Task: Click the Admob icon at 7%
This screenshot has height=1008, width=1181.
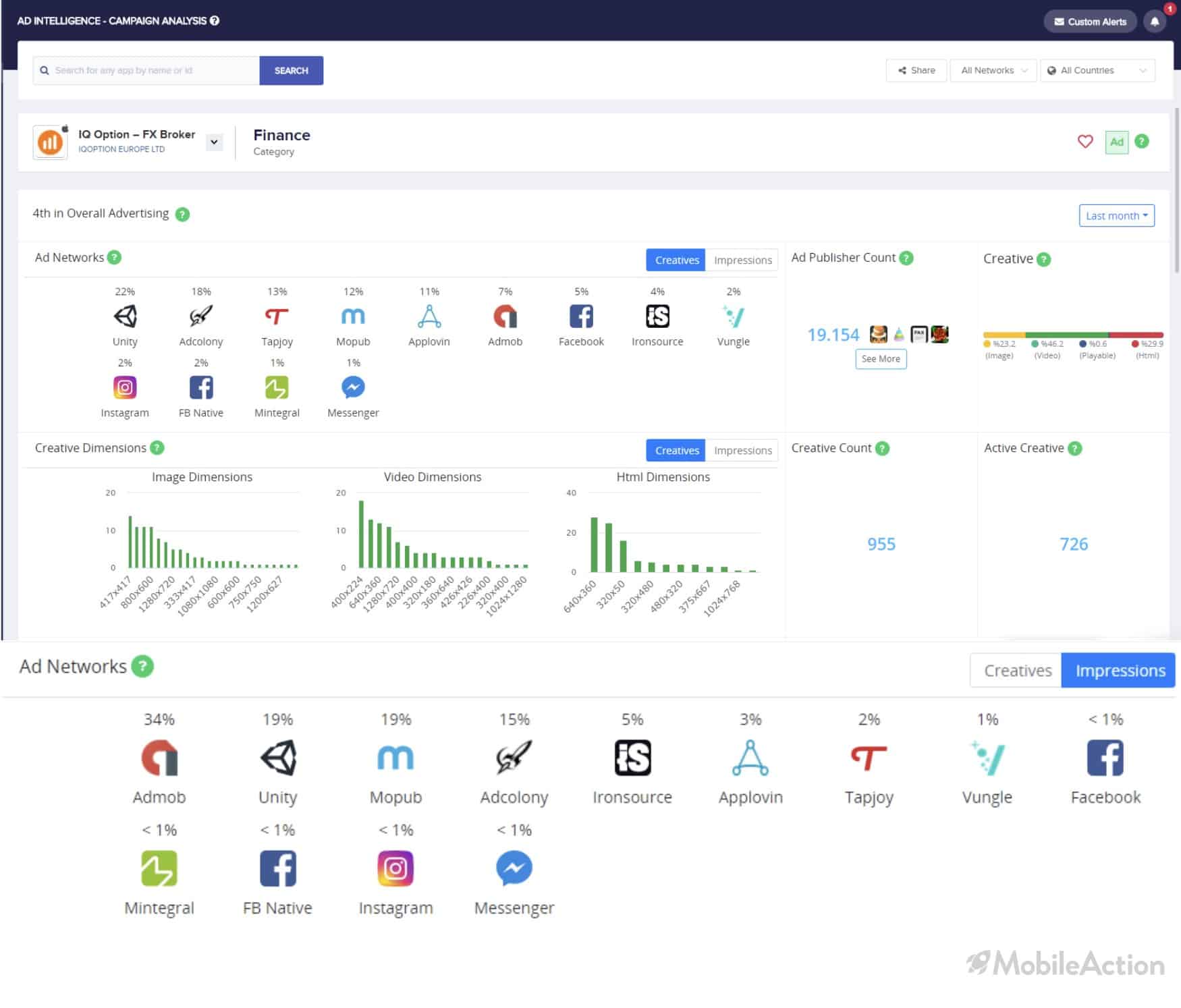Action: [x=505, y=316]
